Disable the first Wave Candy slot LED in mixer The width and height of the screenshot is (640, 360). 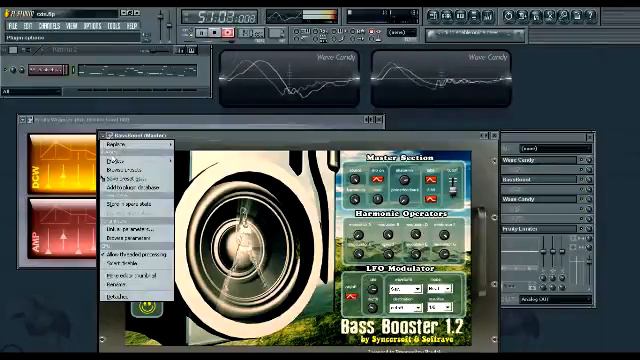pos(582,160)
